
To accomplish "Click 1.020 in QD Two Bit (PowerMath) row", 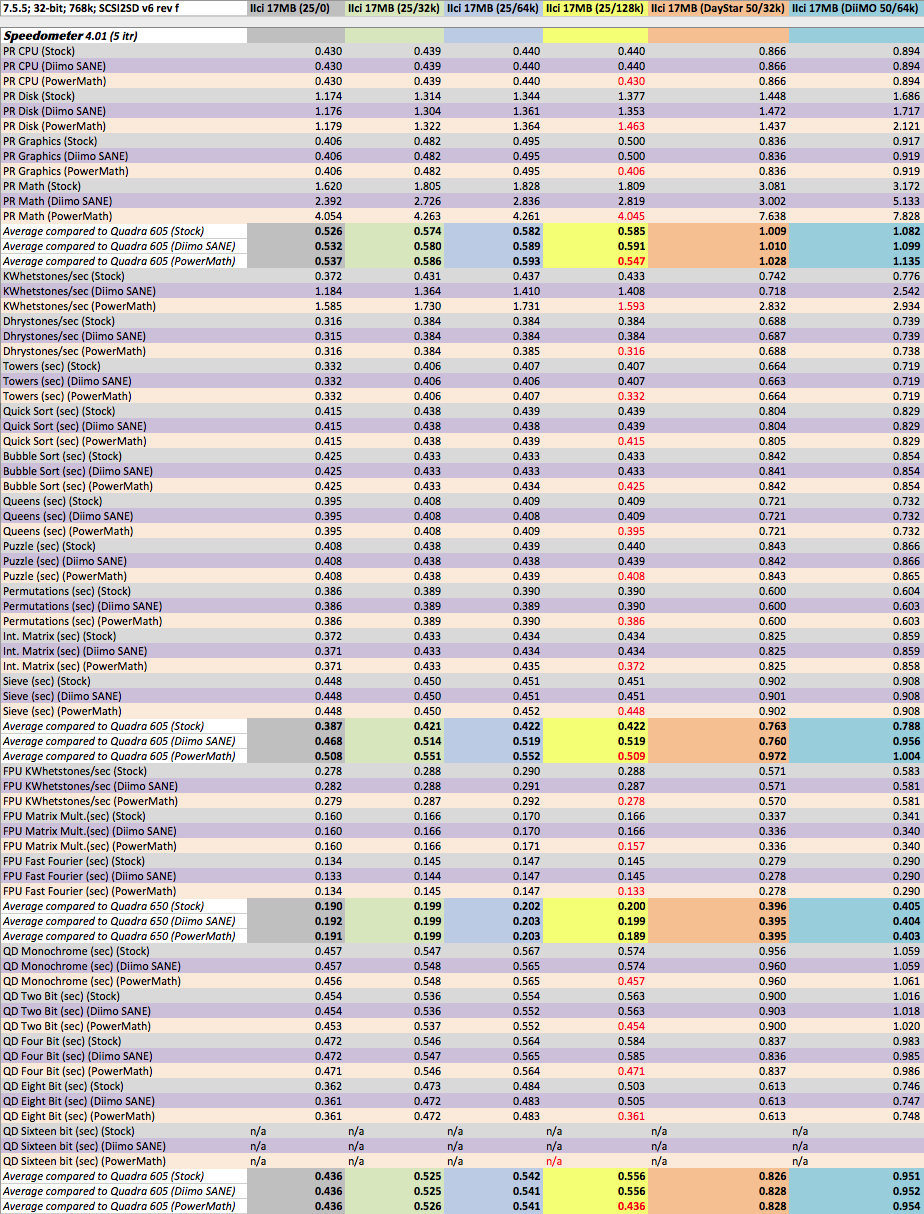I will [905, 1025].
